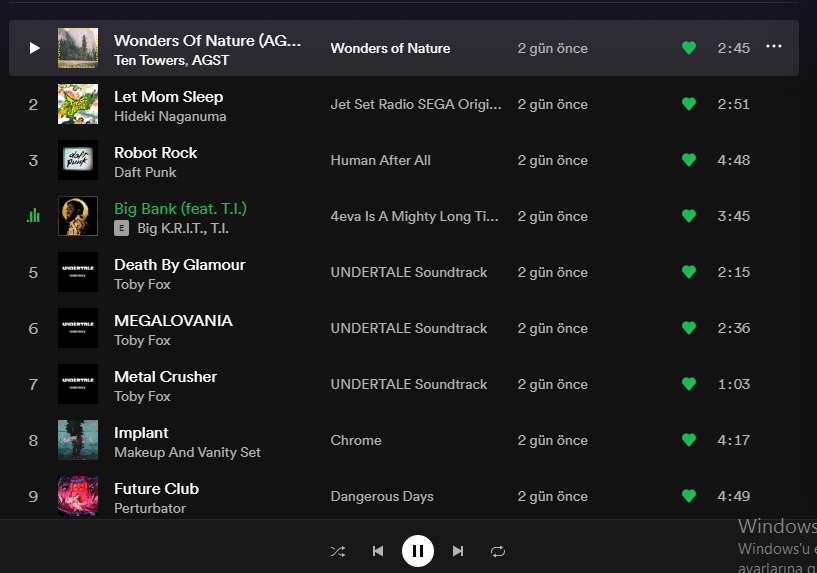Click the playing indicator beside Big Bank
Viewport: 817px width, 573px height.
(33, 215)
